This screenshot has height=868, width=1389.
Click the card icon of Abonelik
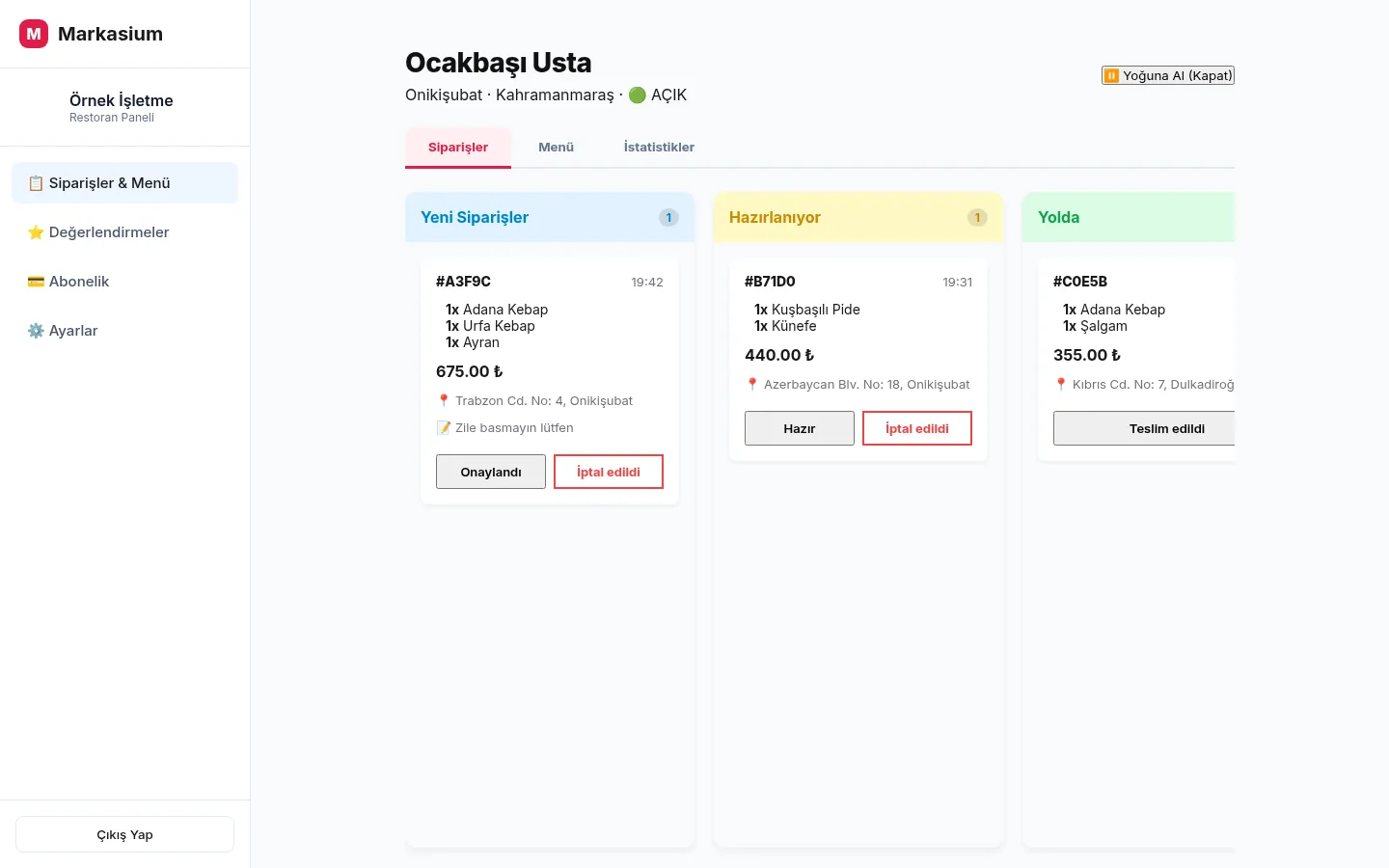pyautogui.click(x=36, y=282)
